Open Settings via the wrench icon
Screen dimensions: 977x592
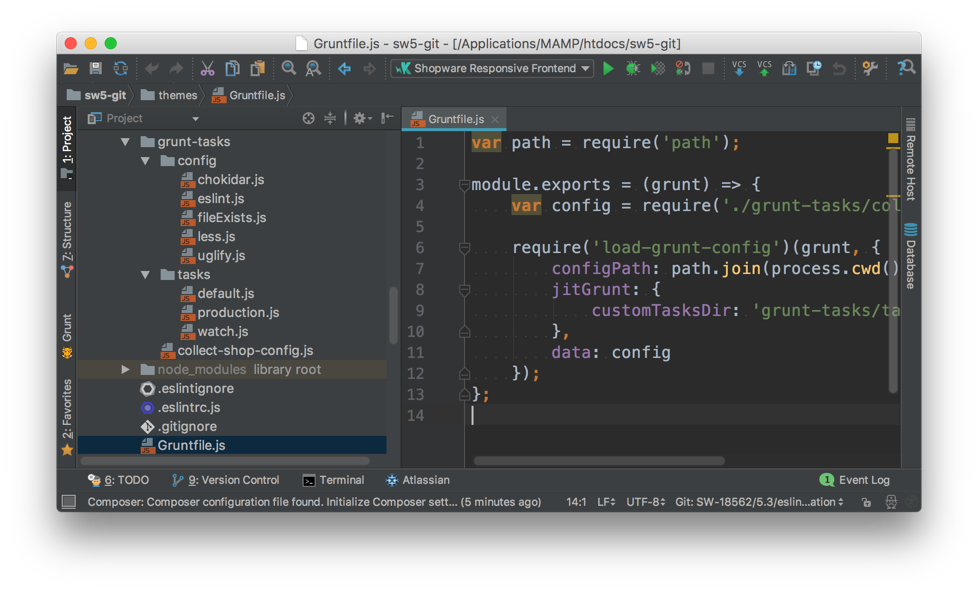pos(870,69)
